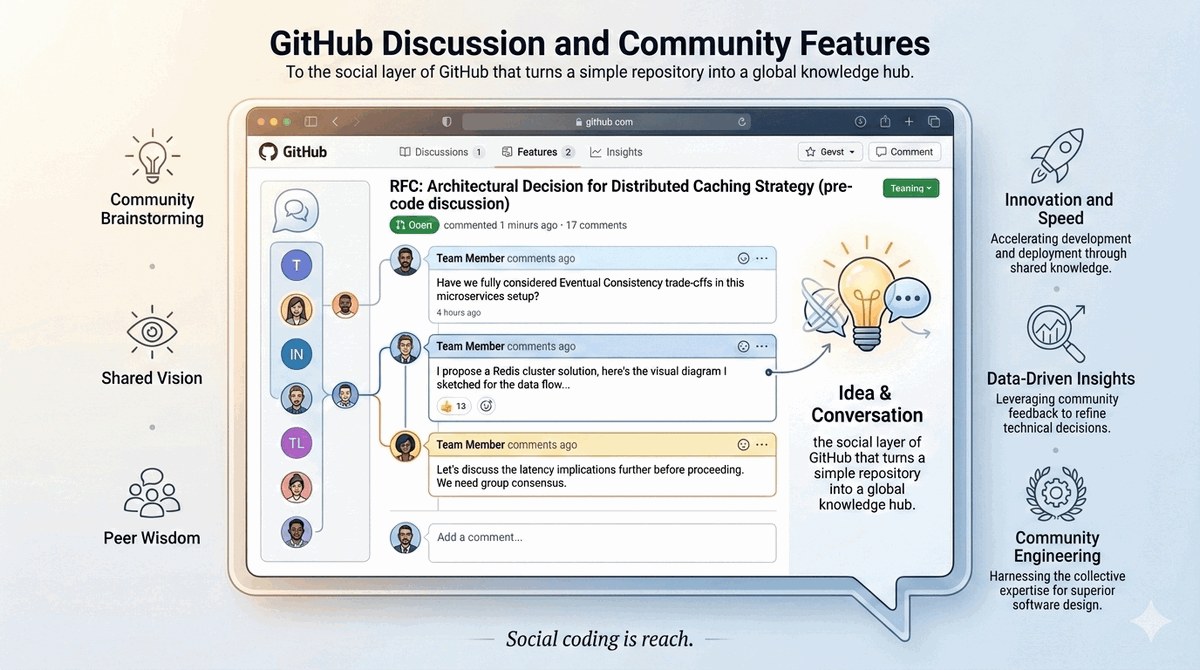Open ellipsis menu on Eventual Consistency comment
The width and height of the screenshot is (1200, 670).
tap(762, 258)
